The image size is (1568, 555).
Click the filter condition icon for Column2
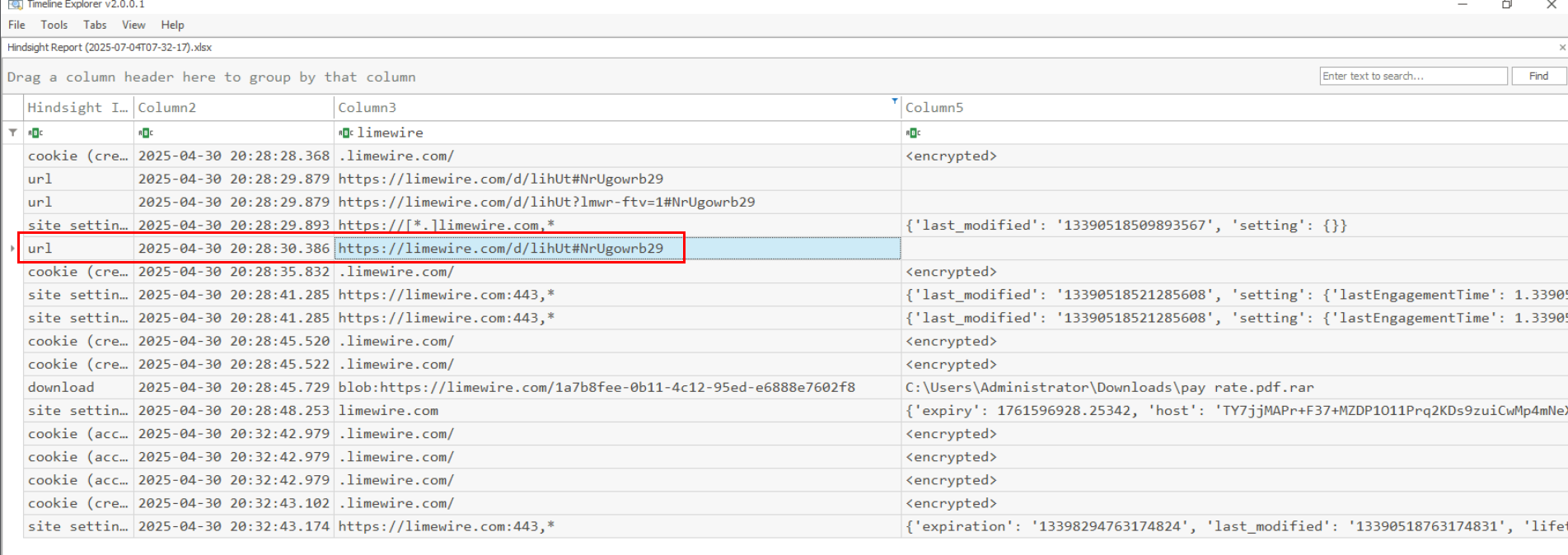pyautogui.click(x=146, y=133)
